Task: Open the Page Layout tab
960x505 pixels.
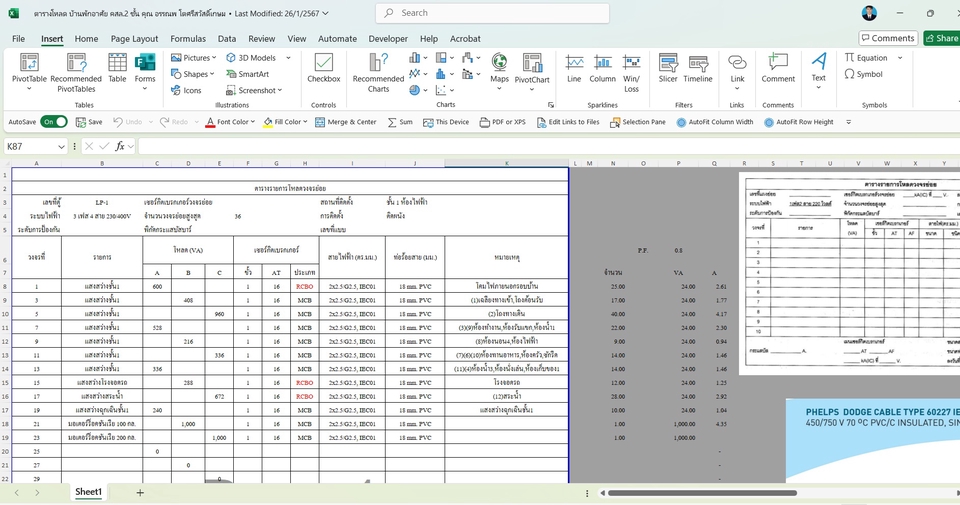Action: (134, 39)
